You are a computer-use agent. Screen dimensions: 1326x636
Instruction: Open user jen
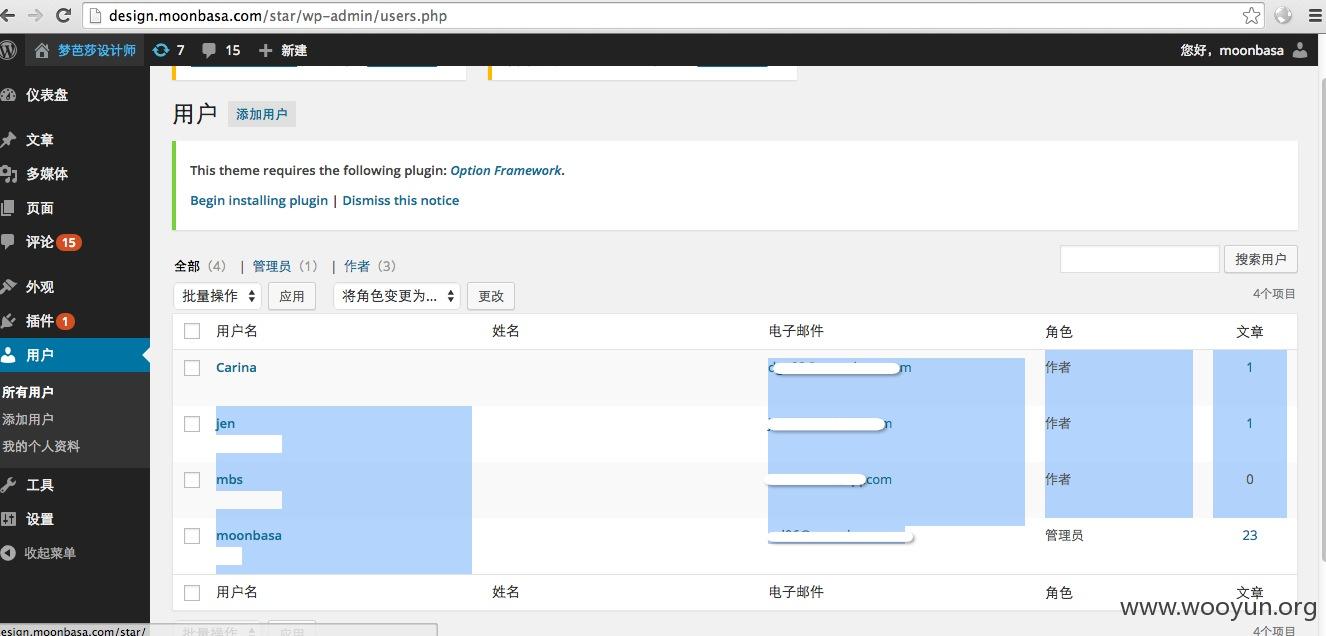pyautogui.click(x=225, y=423)
